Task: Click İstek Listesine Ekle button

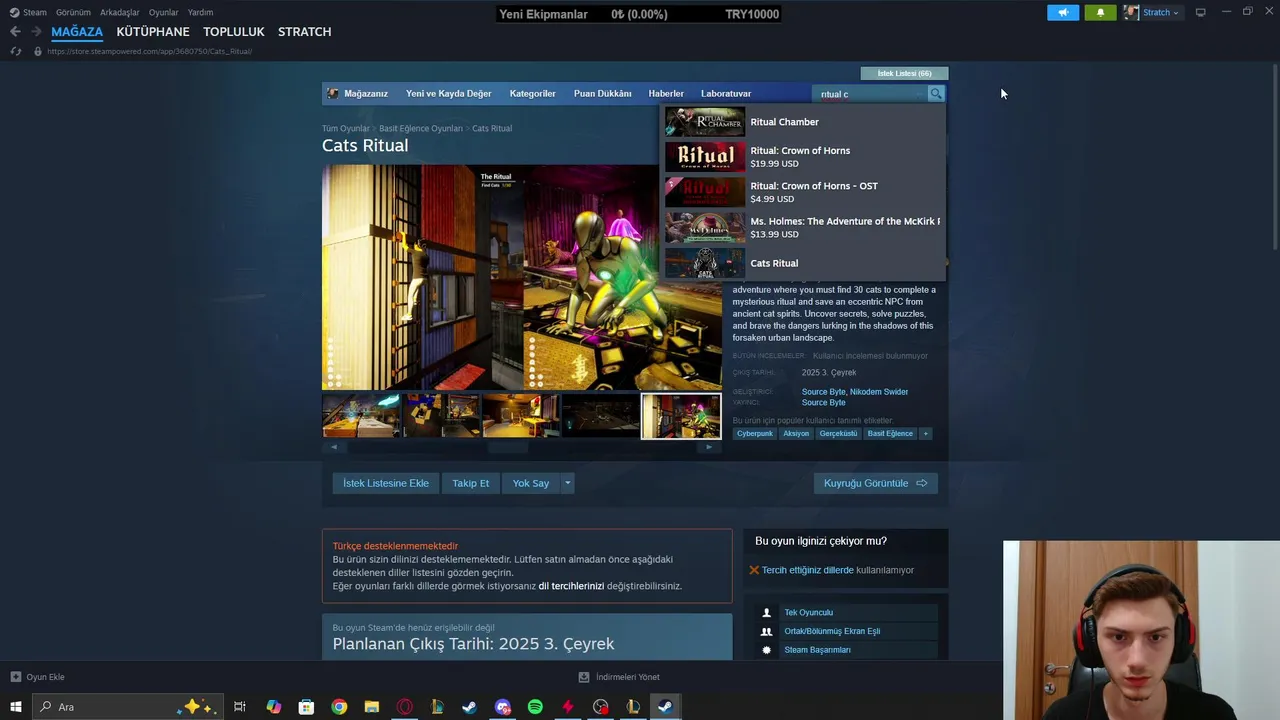Action: coord(386,483)
